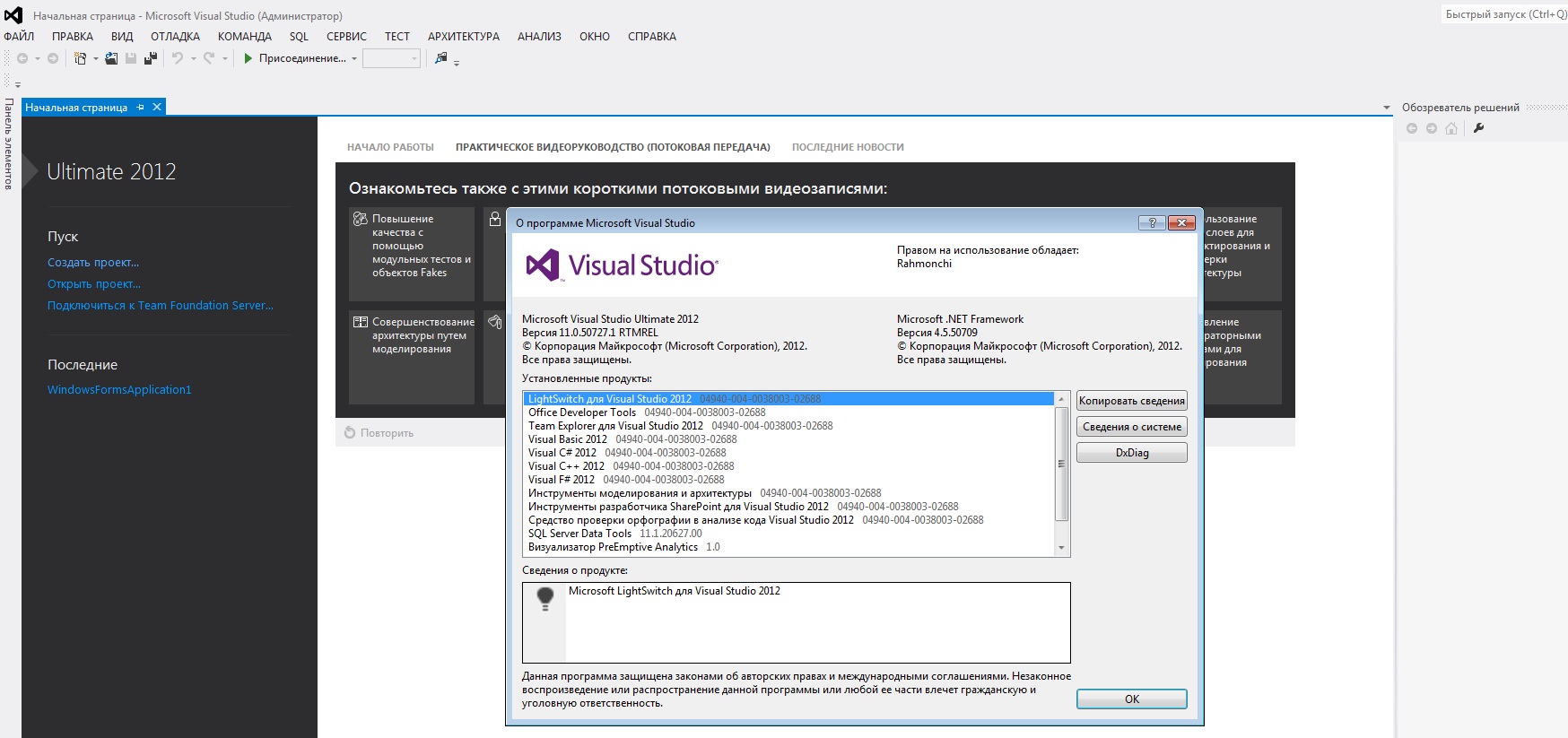Click the Find in Files toolbar icon
Image resolution: width=1568 pixels, height=738 pixels.
coord(440,58)
